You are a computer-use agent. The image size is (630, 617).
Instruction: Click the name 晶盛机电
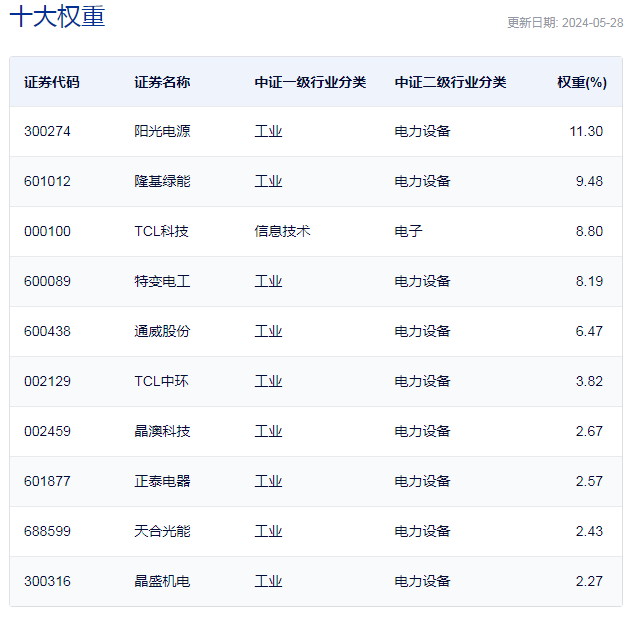pyautogui.click(x=162, y=581)
